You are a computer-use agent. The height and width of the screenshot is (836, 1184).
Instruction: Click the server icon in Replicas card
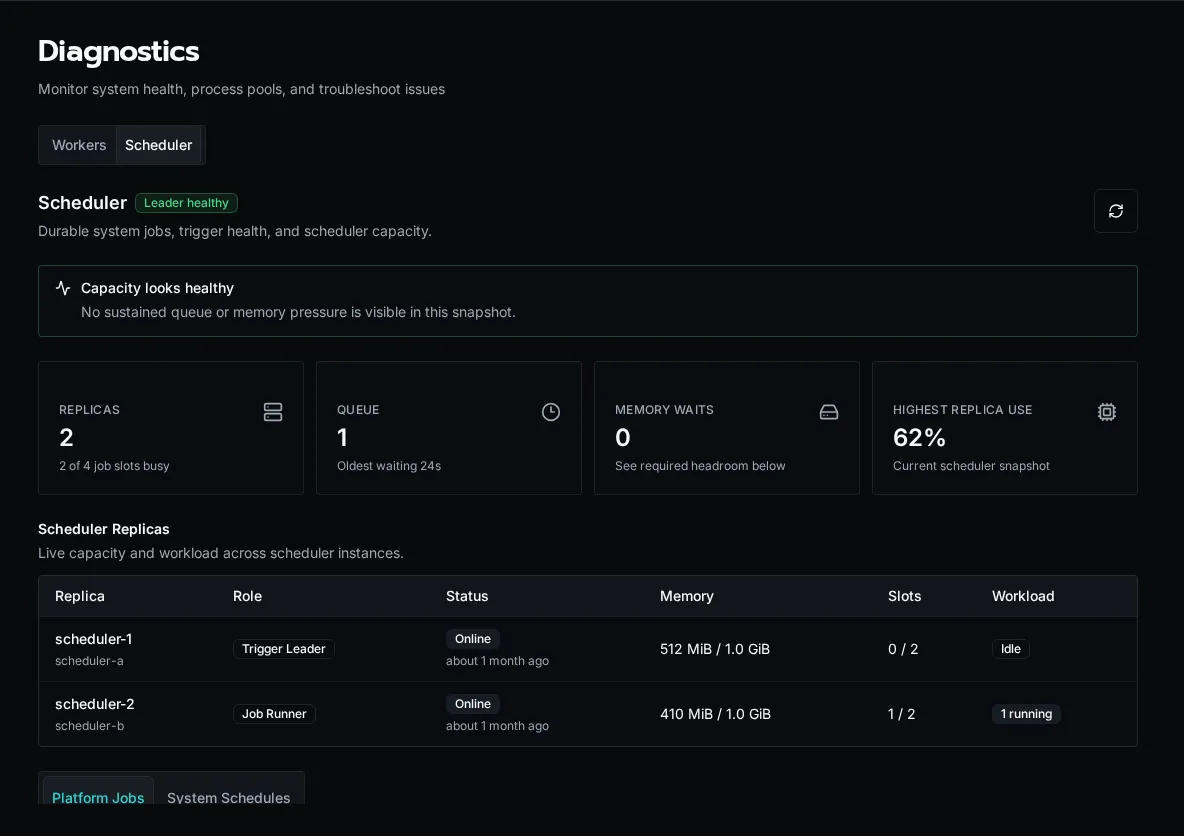point(273,412)
